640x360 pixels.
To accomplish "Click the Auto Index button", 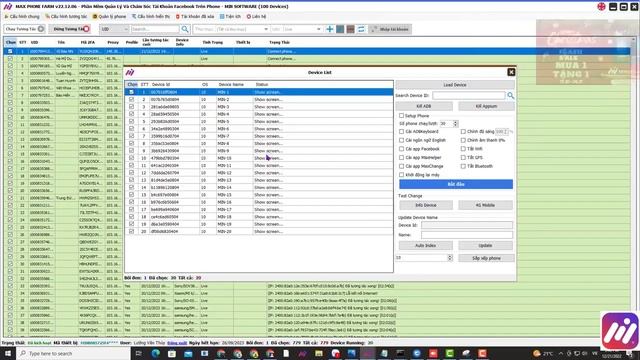I will 426,245.
